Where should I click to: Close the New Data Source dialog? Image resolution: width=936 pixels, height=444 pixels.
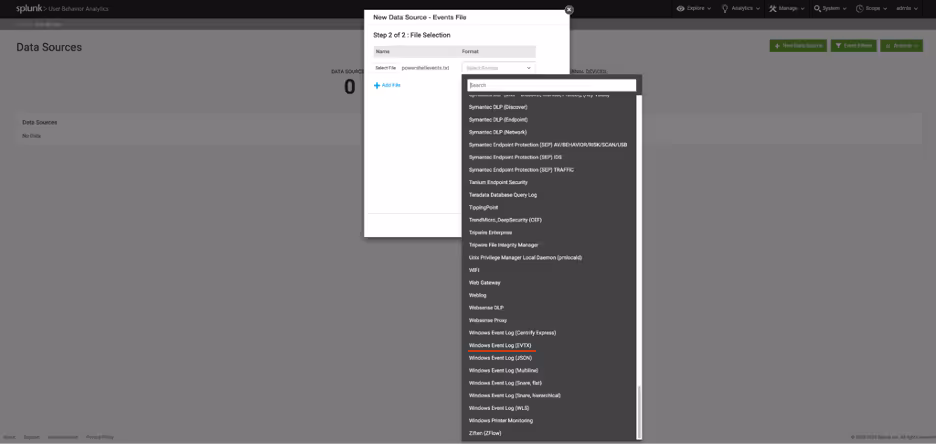[x=569, y=10]
